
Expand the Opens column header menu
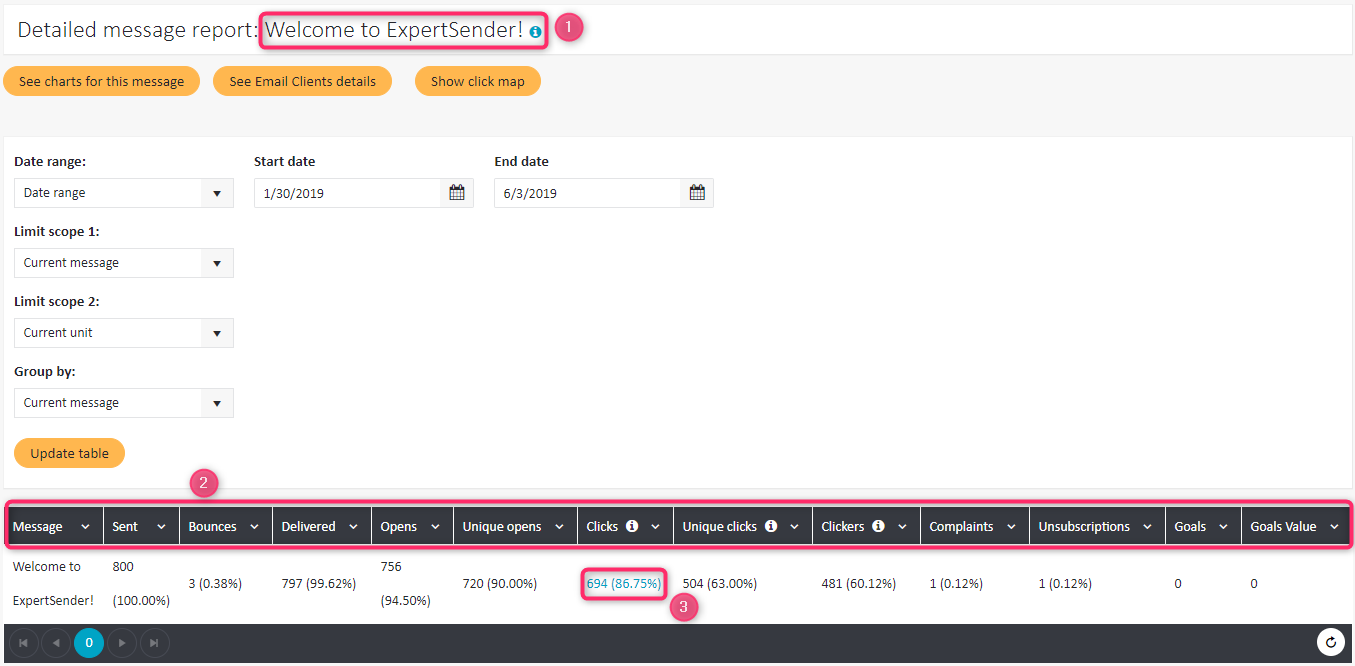point(436,527)
